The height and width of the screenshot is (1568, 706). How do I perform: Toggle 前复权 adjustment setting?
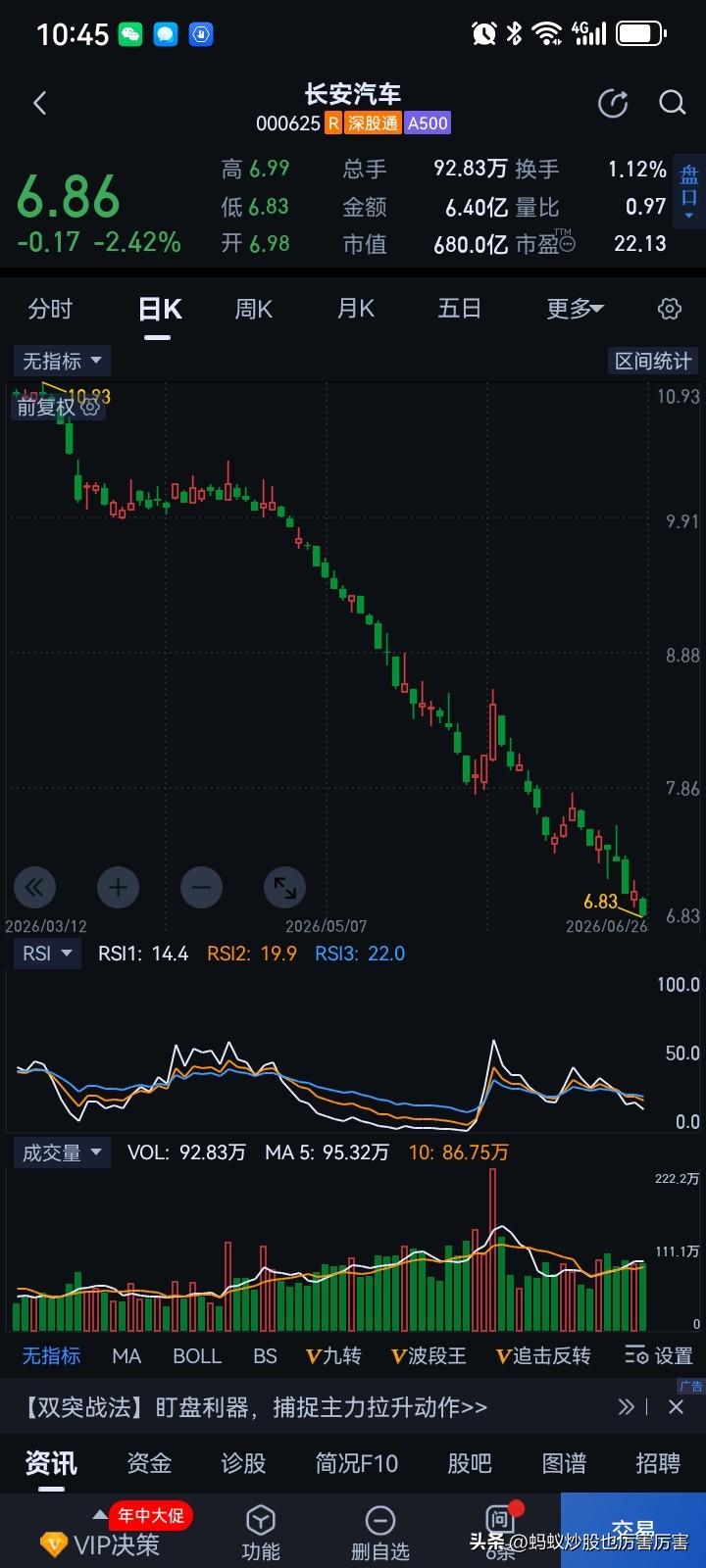58,407
